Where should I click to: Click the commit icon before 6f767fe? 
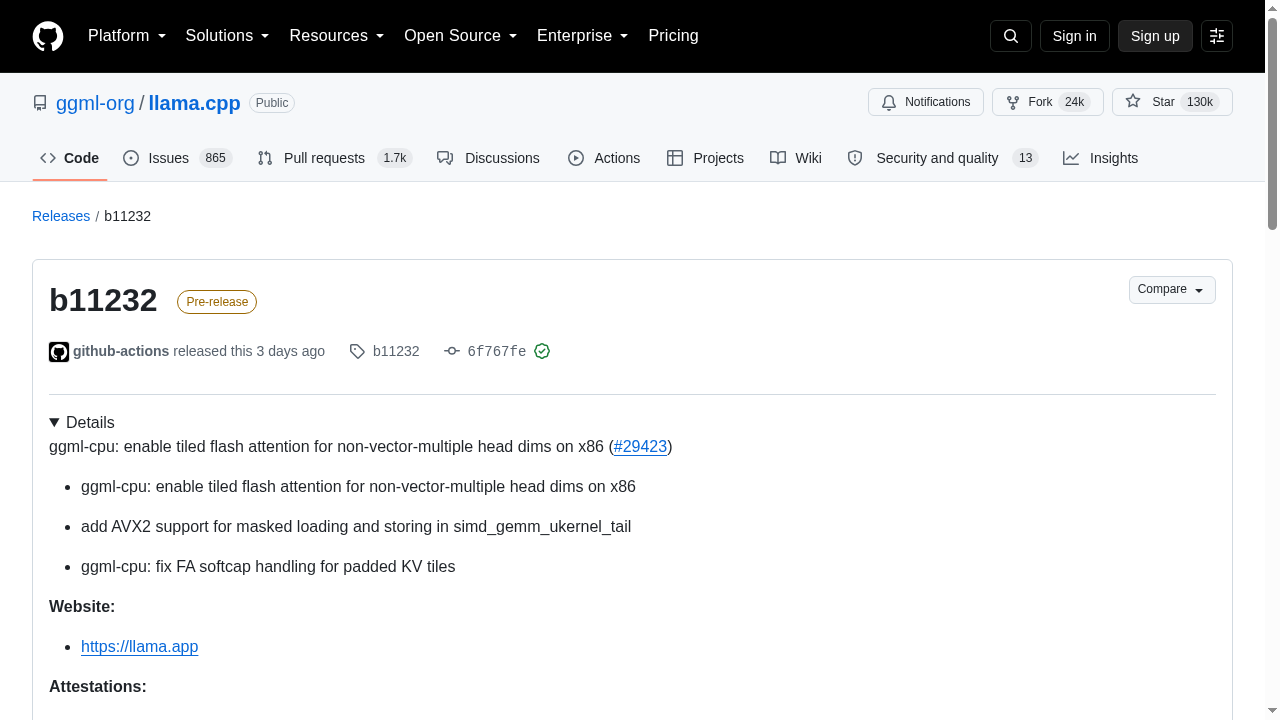click(452, 351)
